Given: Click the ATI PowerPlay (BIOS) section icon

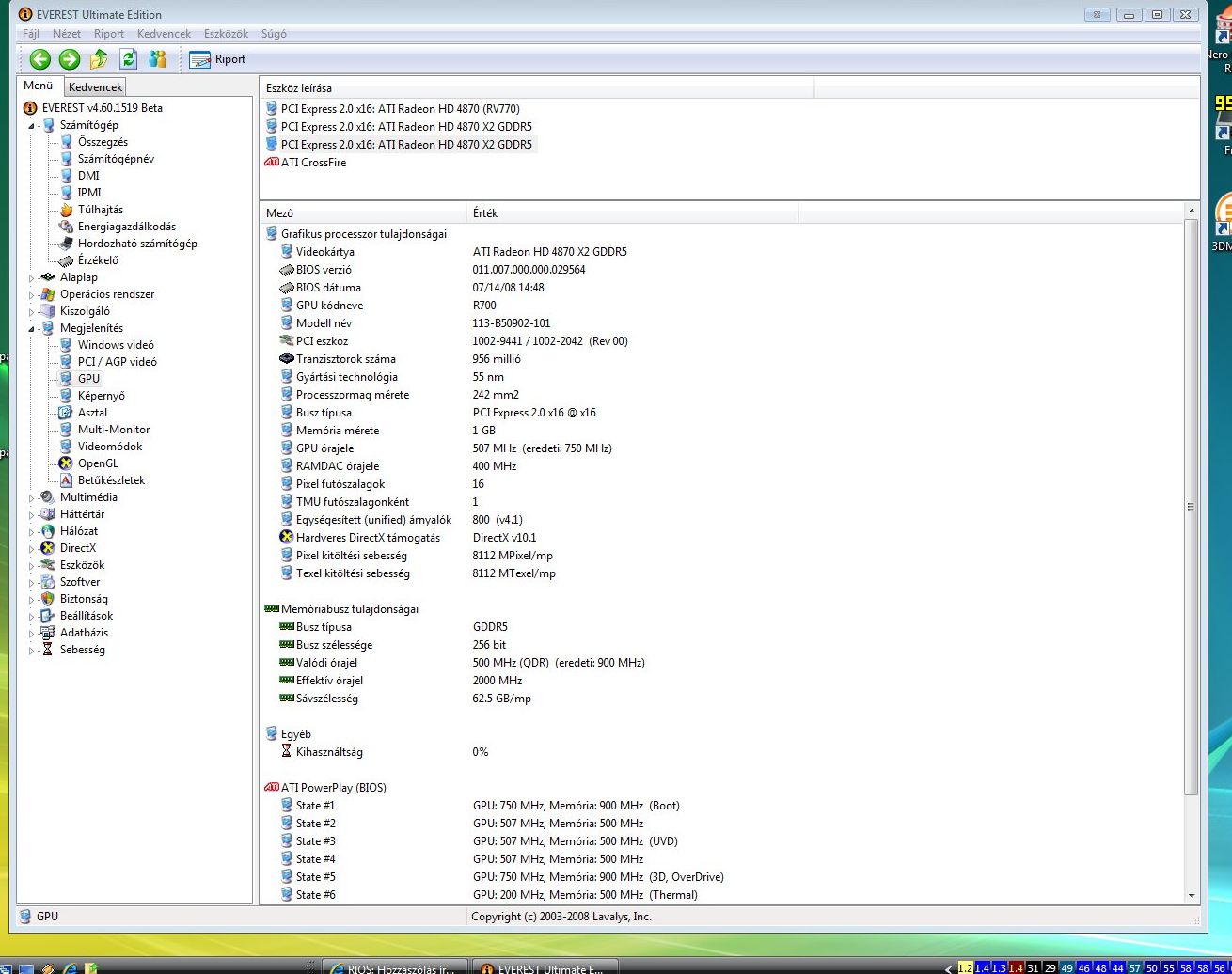Looking at the screenshot, I should (x=272, y=788).
